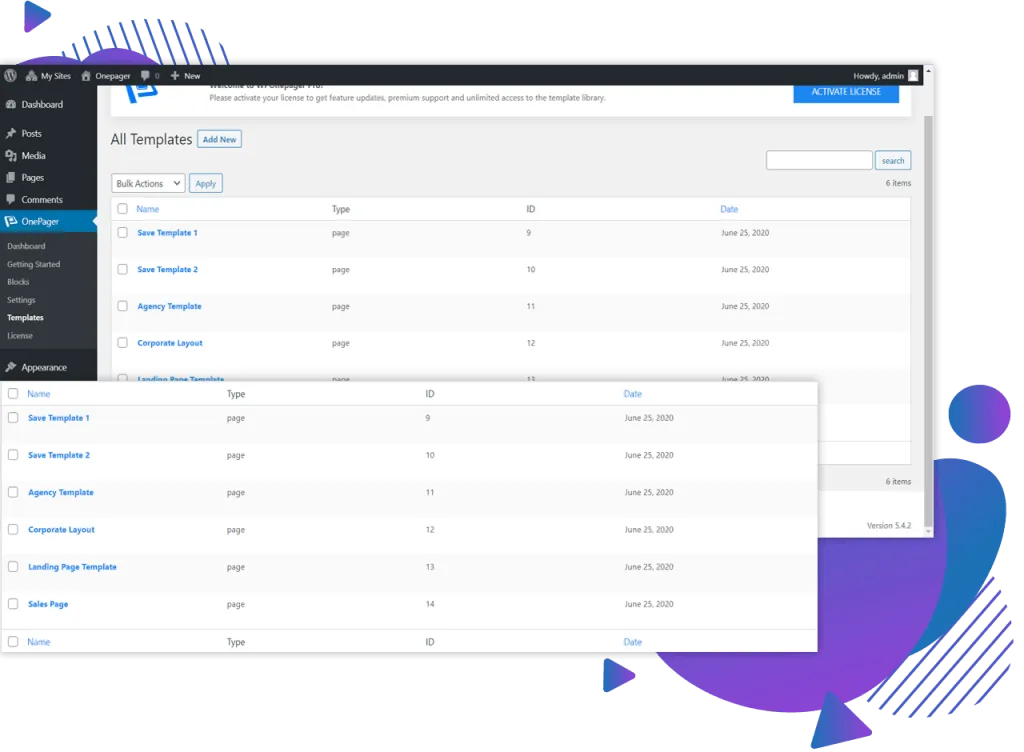The image size is (1024, 752).
Task: Check Corporate Layout in back window
Action: click(122, 342)
